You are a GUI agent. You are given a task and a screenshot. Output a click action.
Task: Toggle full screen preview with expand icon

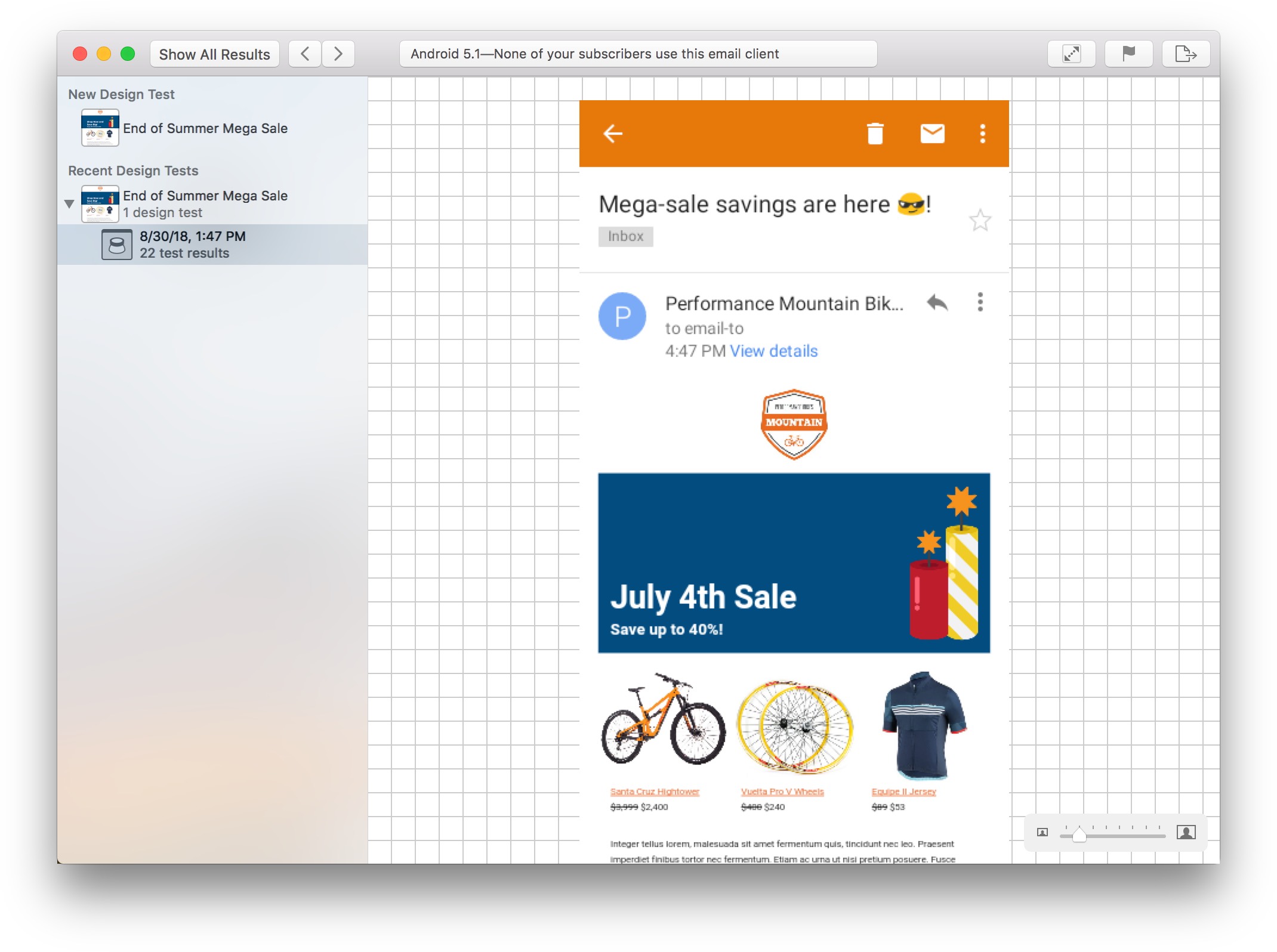(x=1071, y=54)
